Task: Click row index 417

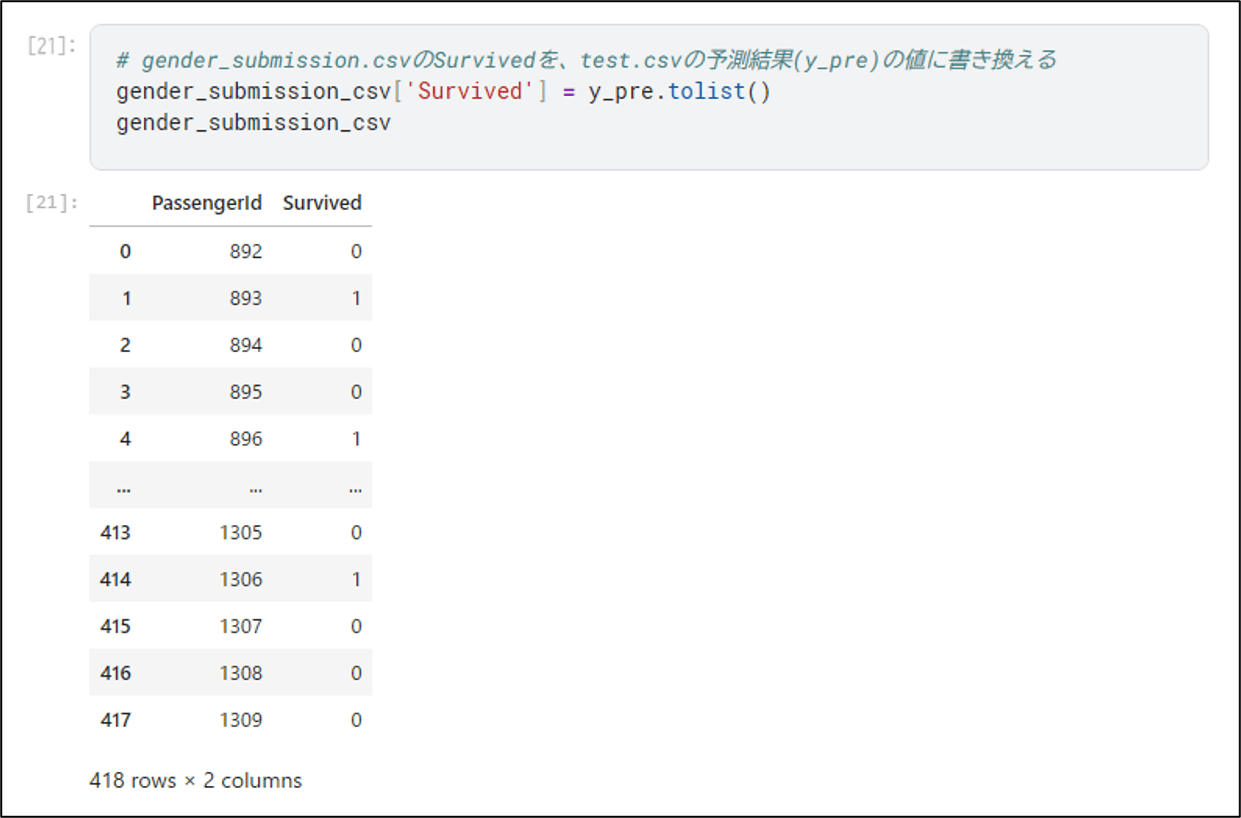Action: point(116,720)
